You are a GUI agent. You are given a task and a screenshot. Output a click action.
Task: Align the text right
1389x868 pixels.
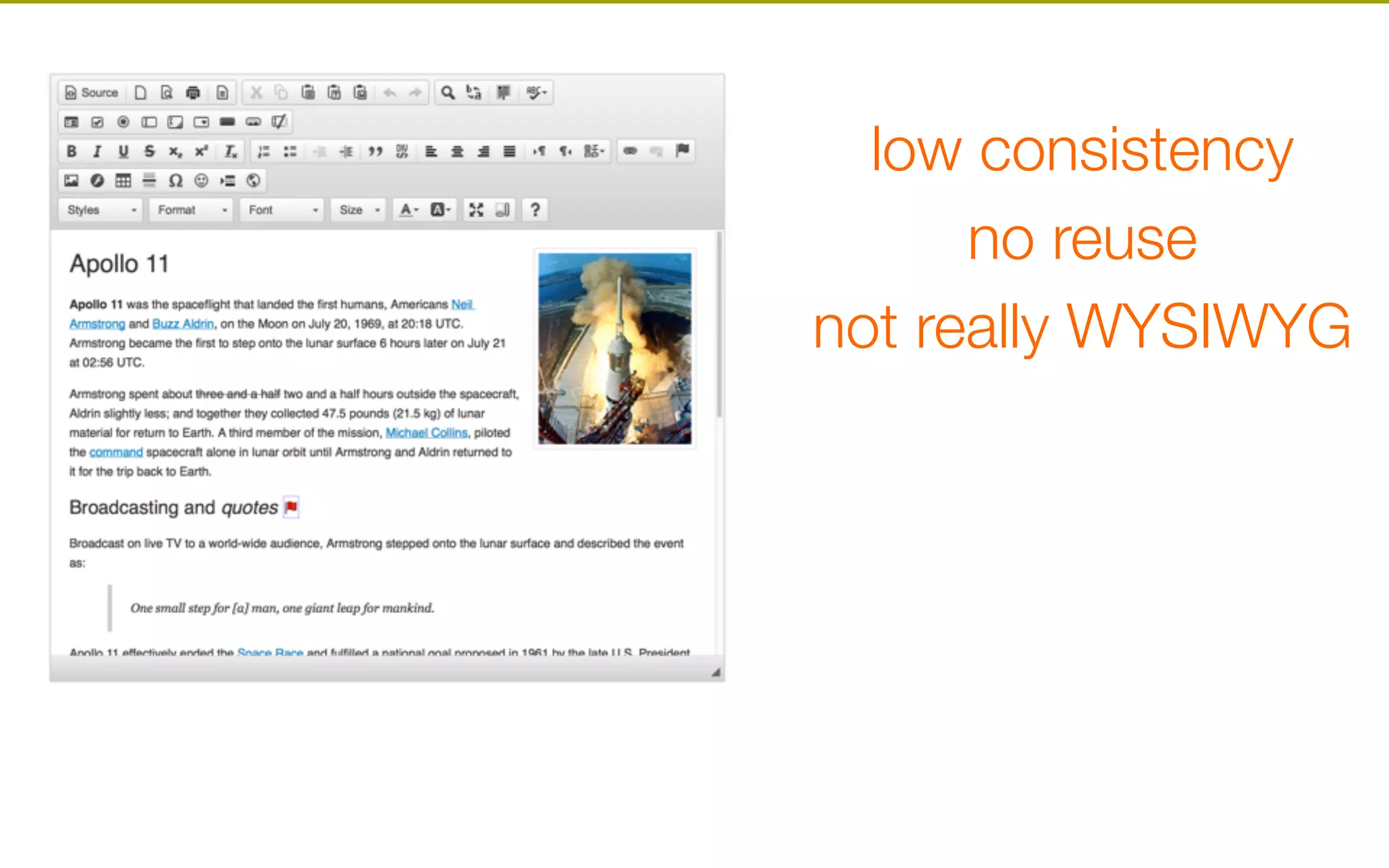coord(483,151)
